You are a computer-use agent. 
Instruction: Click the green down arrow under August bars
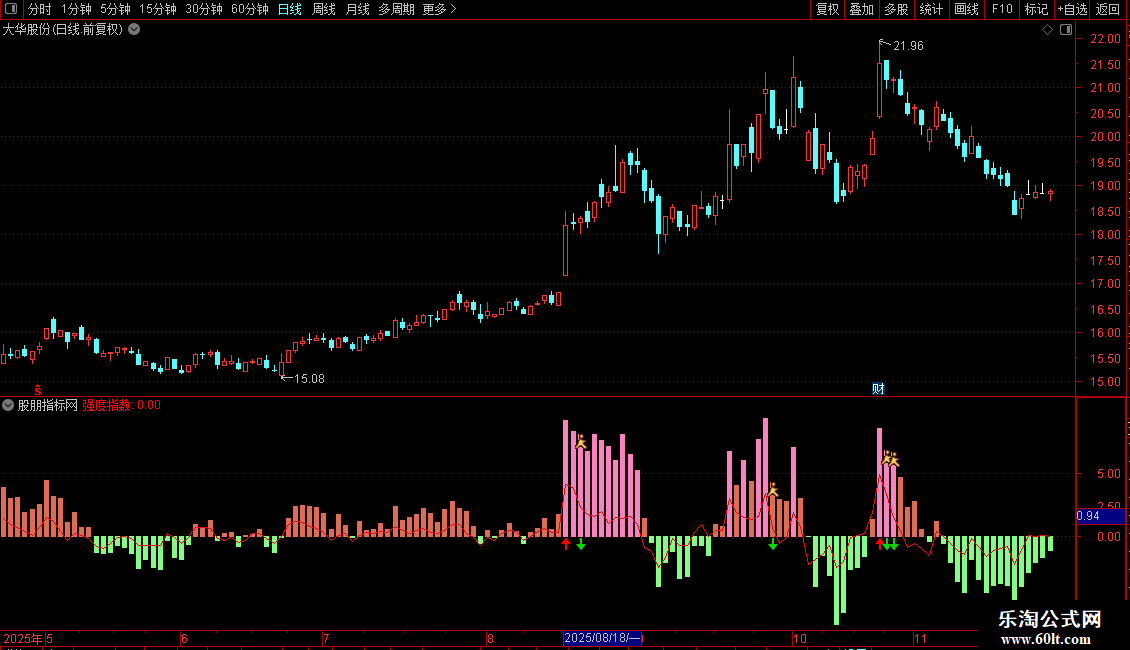pyautogui.click(x=581, y=544)
